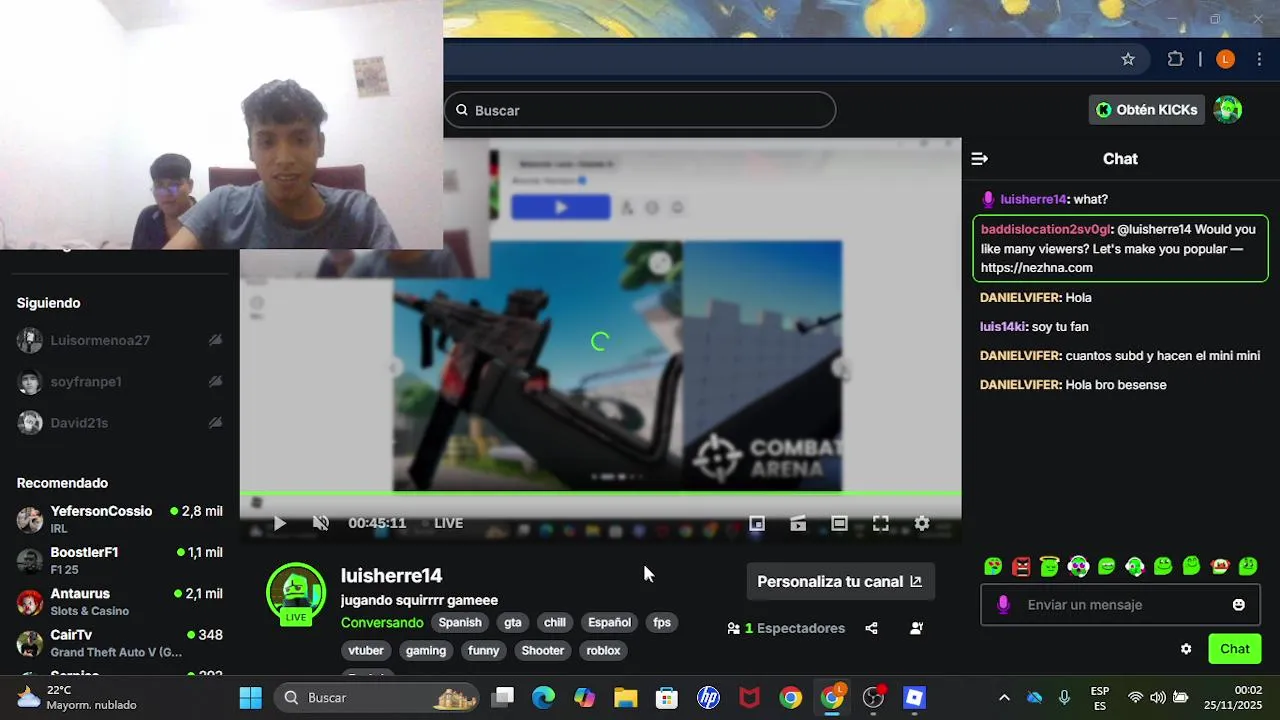This screenshot has width=1280, height=720.
Task: Toggle notifications for soyfranpe1
Action: click(215, 381)
